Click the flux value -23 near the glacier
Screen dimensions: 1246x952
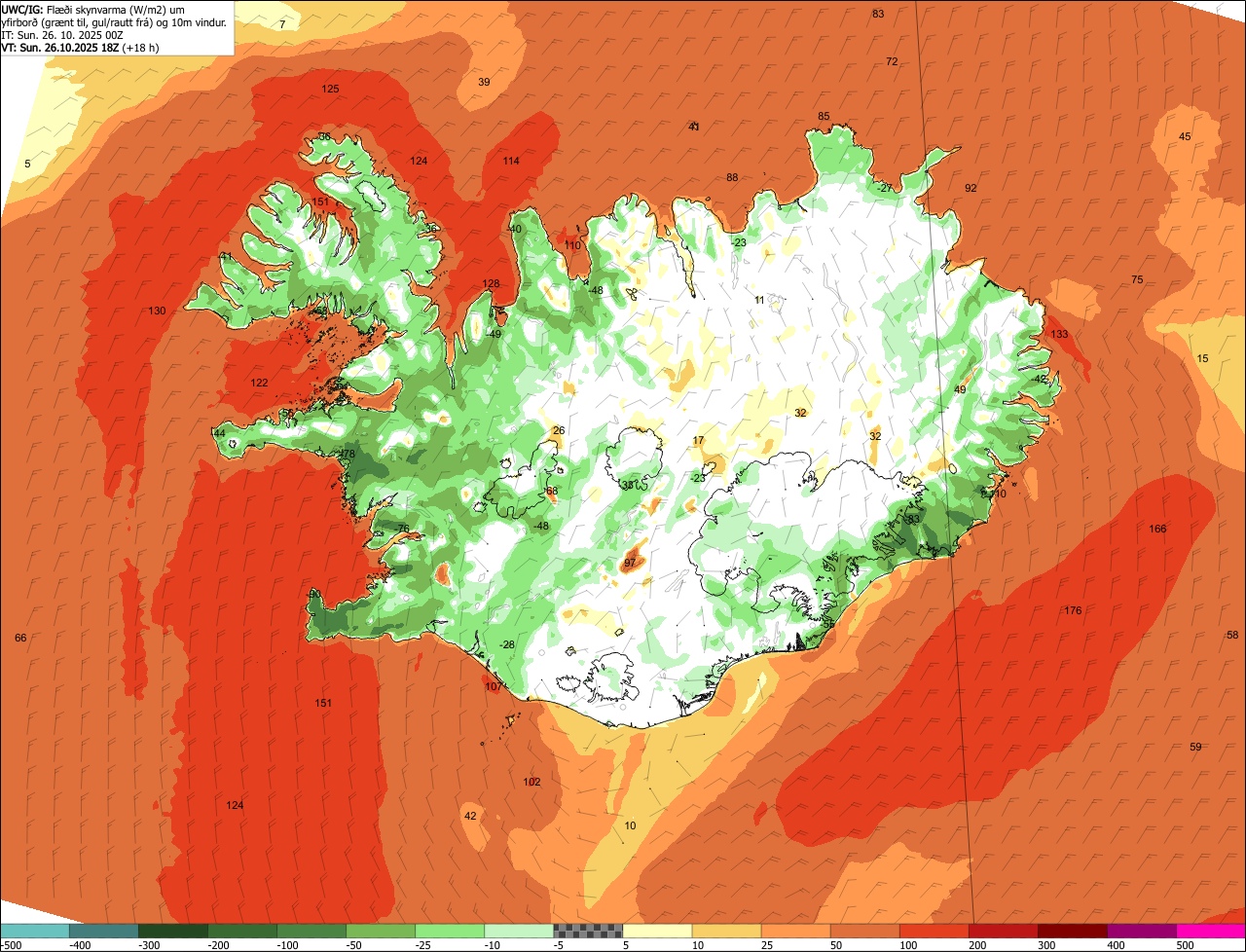click(697, 477)
